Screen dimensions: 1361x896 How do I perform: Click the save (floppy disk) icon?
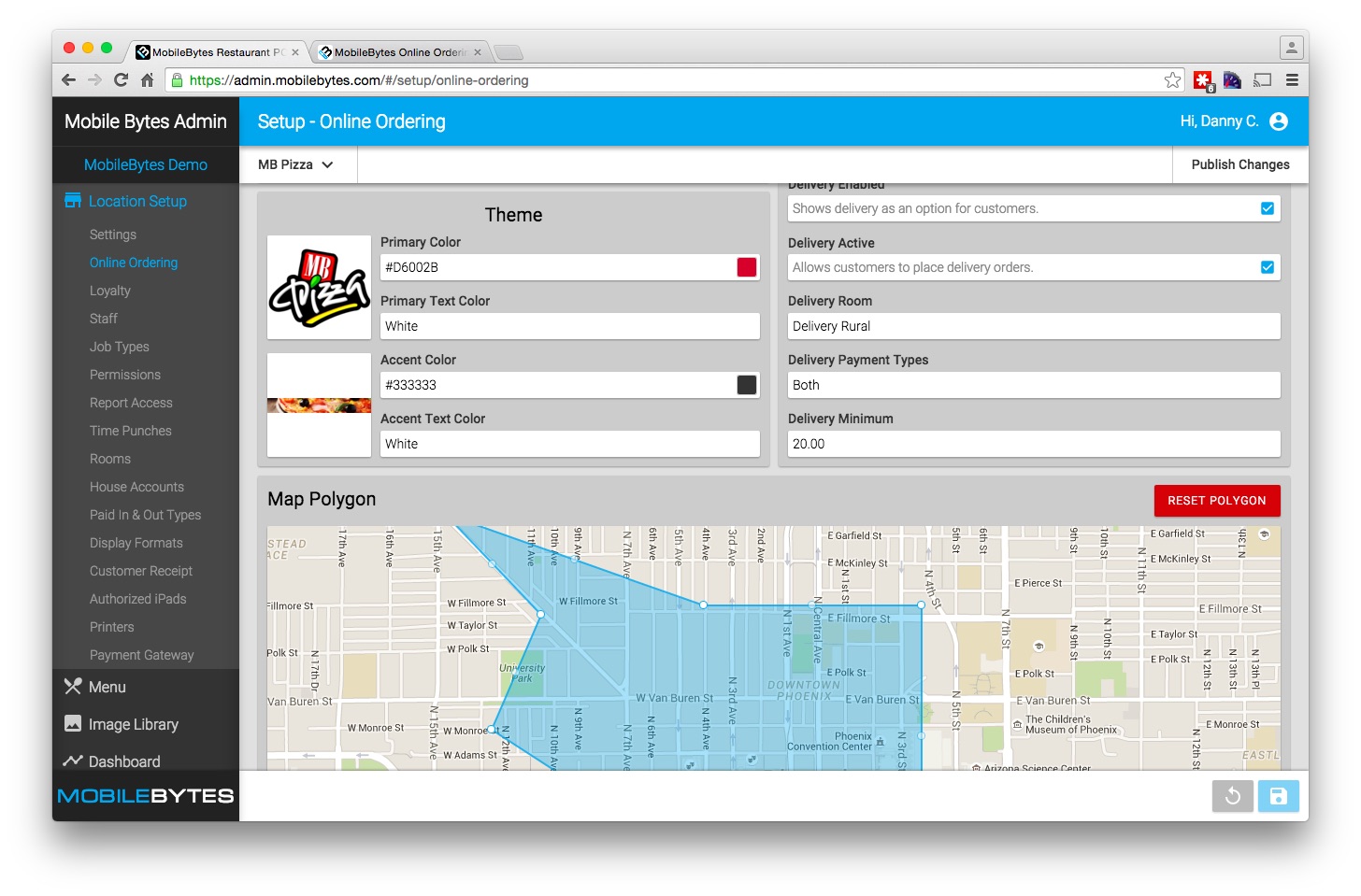1278,796
